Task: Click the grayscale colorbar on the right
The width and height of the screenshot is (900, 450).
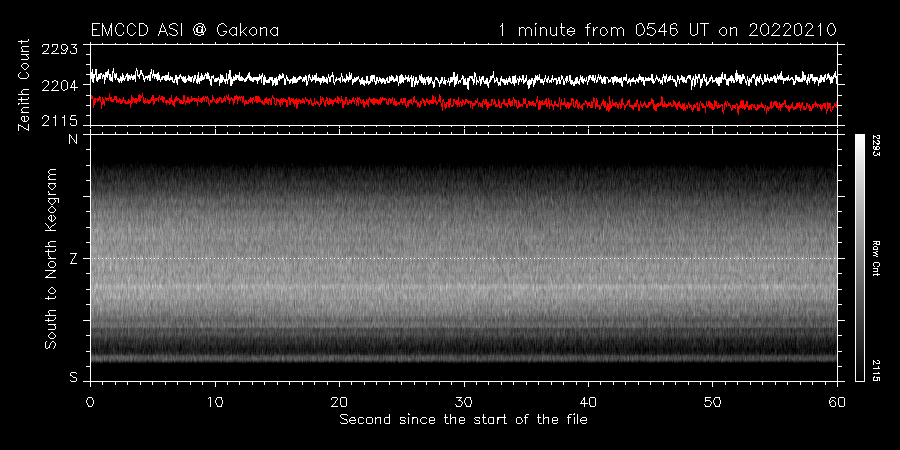Action: [860, 258]
